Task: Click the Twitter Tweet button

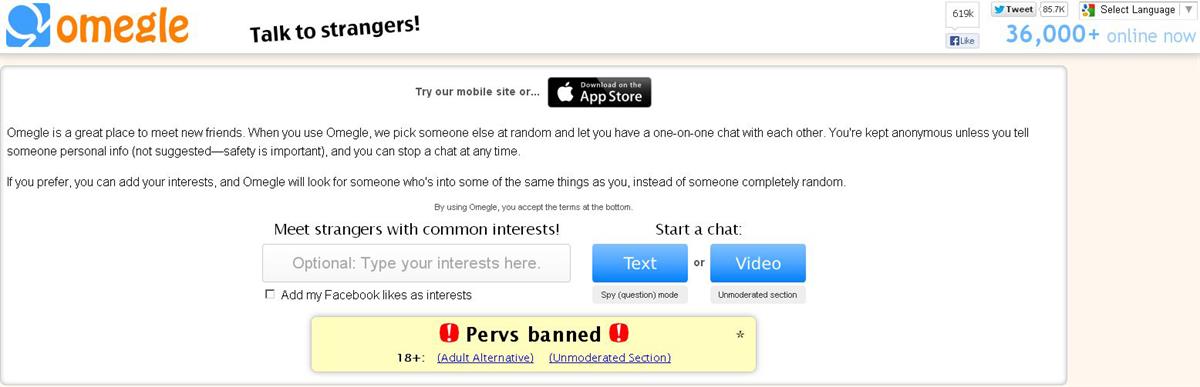Action: click(1013, 9)
